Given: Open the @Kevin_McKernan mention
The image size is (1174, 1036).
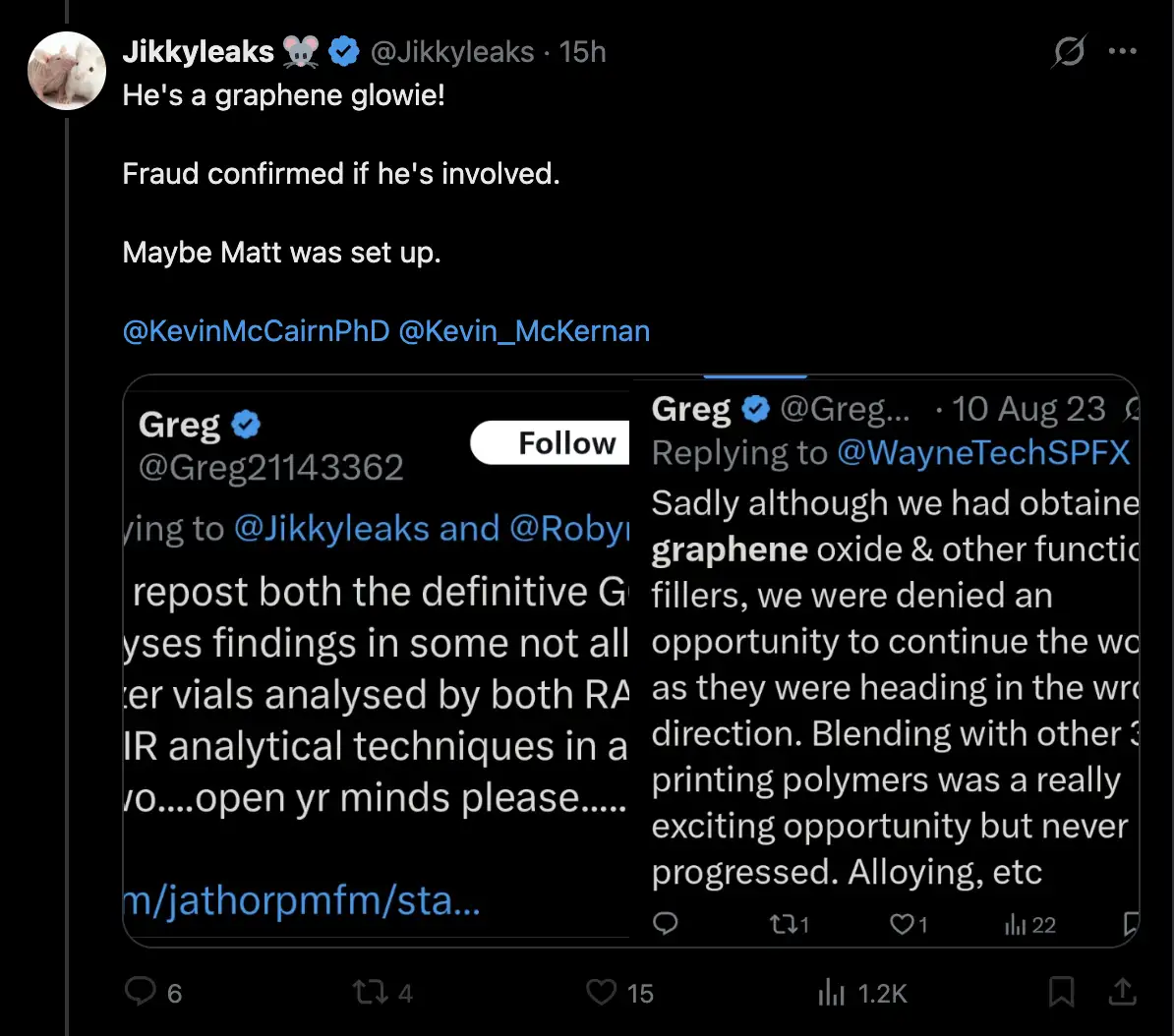Looking at the screenshot, I should coord(524,331).
